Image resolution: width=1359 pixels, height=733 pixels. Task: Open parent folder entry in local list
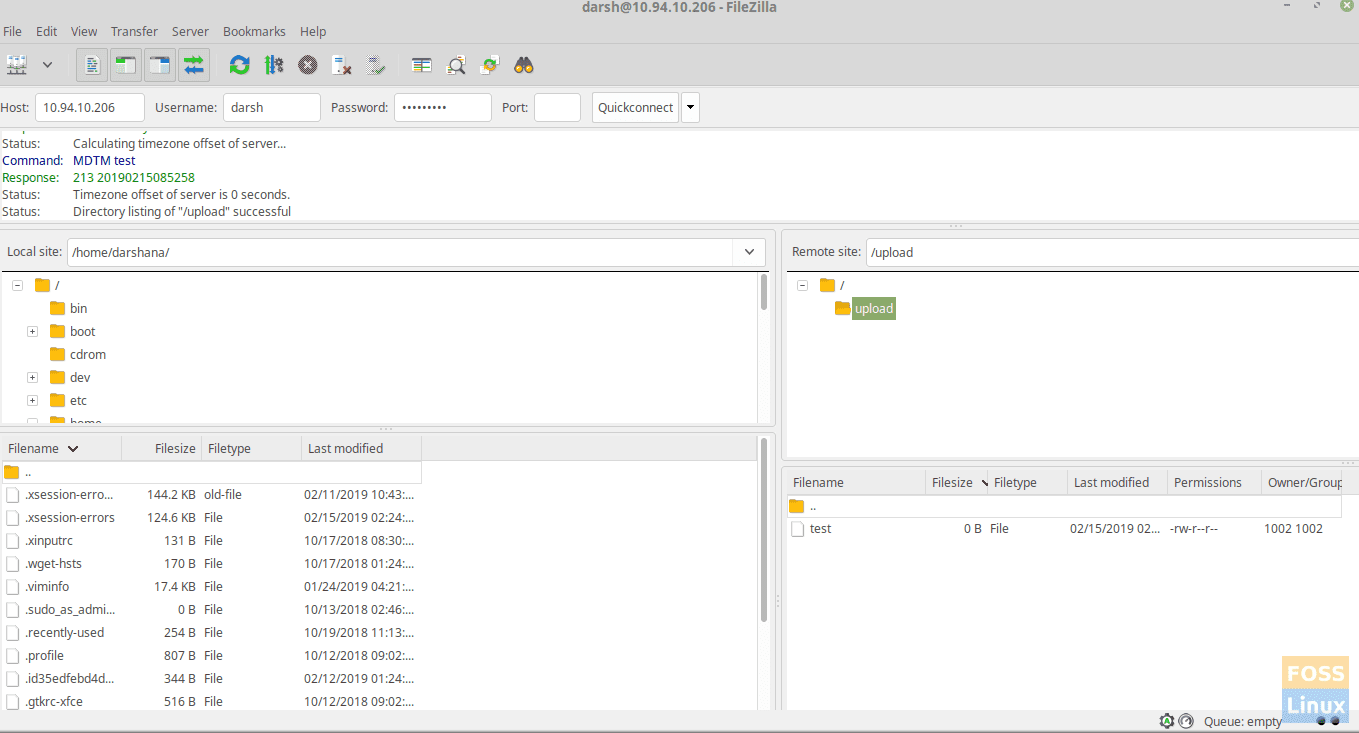(212, 472)
